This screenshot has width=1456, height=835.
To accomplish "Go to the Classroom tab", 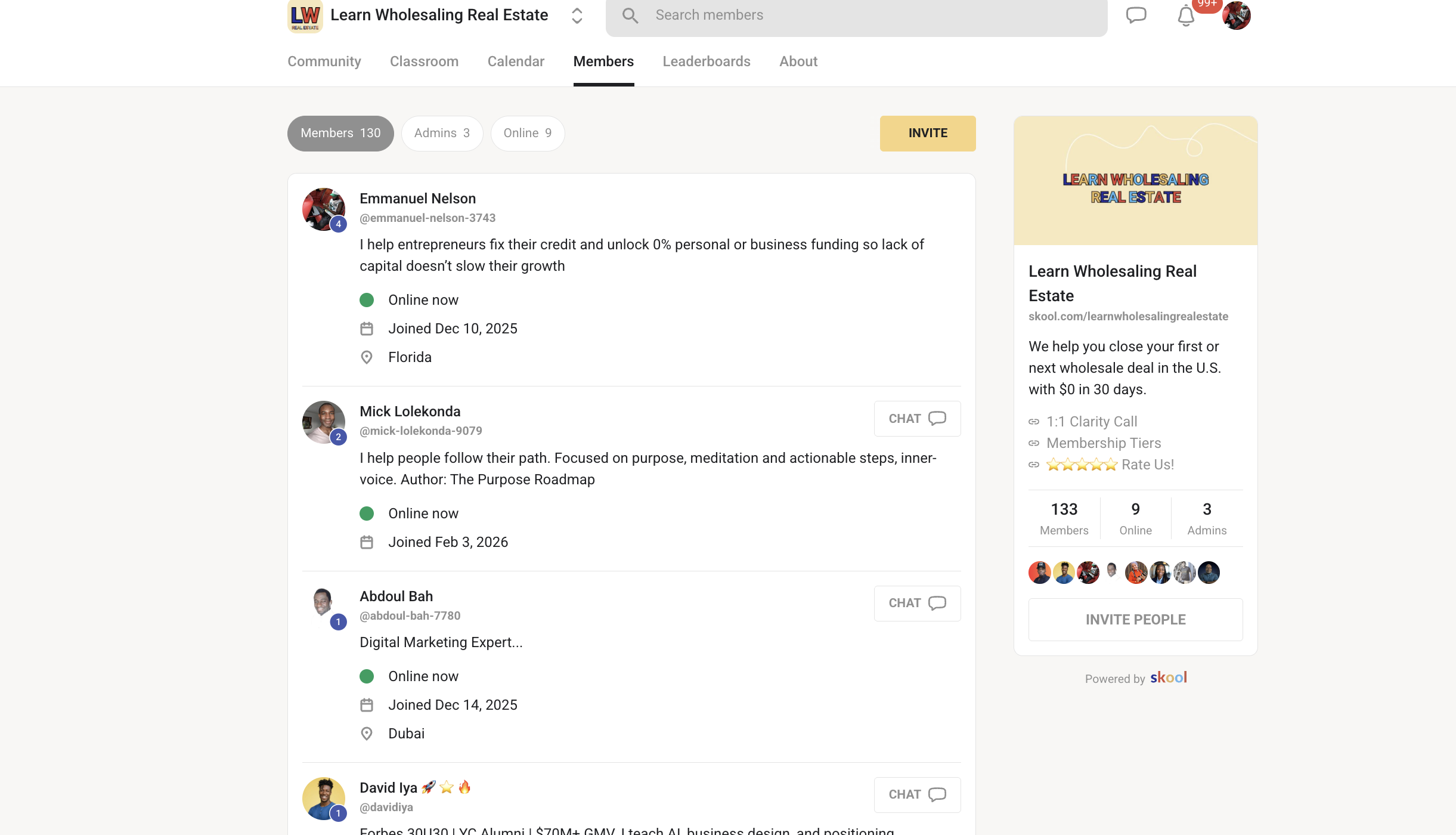I will [x=424, y=61].
